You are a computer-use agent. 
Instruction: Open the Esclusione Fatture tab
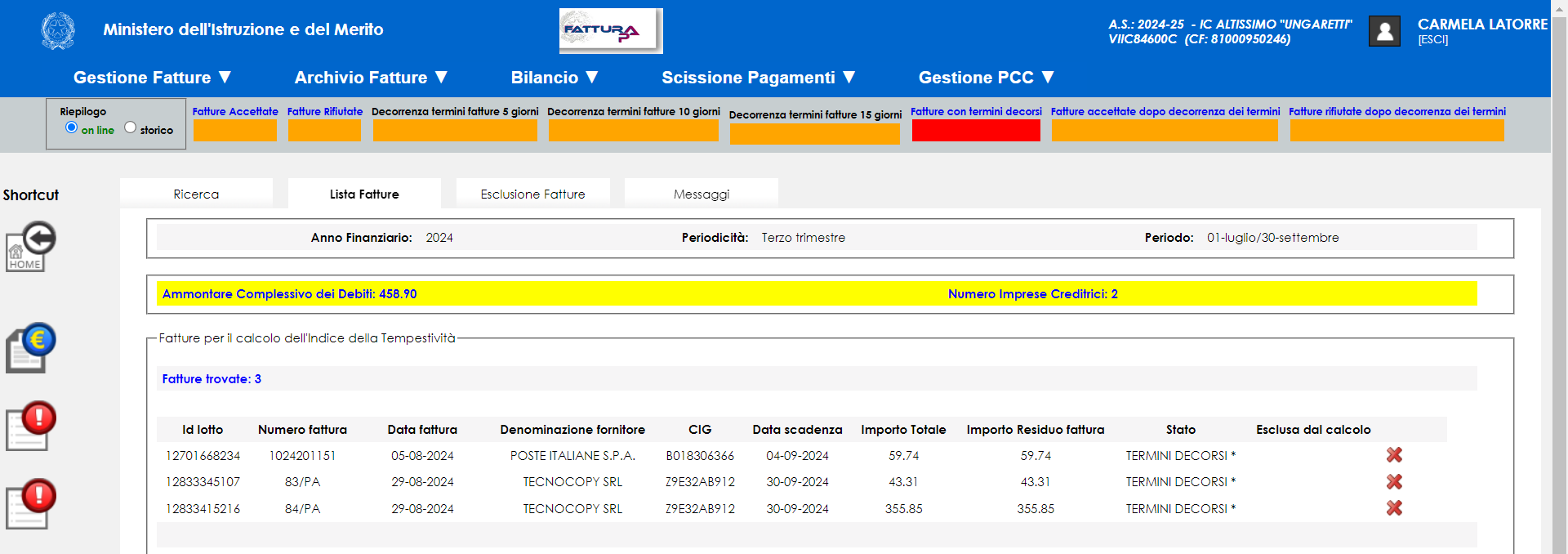[532, 194]
